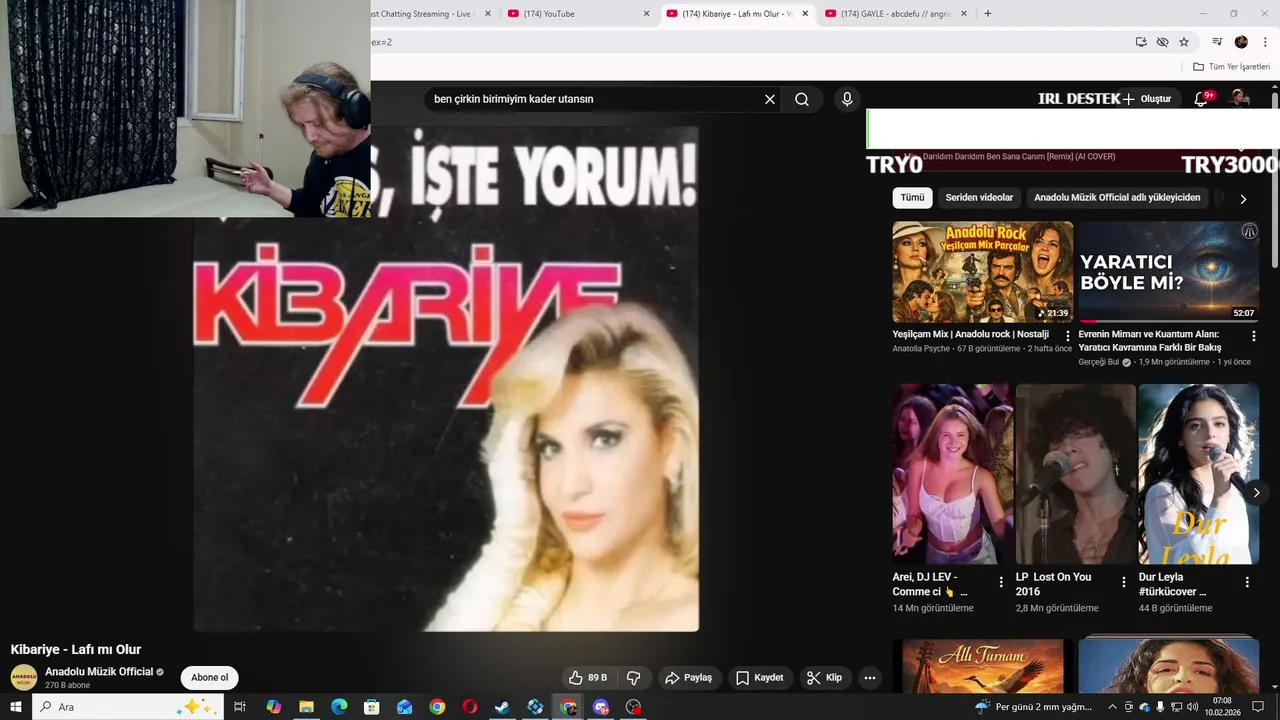Screen dimensions: 1280x720
Task: Open the Yeşilçam Mix Anadolu Rock thumbnail
Action: coord(983,272)
